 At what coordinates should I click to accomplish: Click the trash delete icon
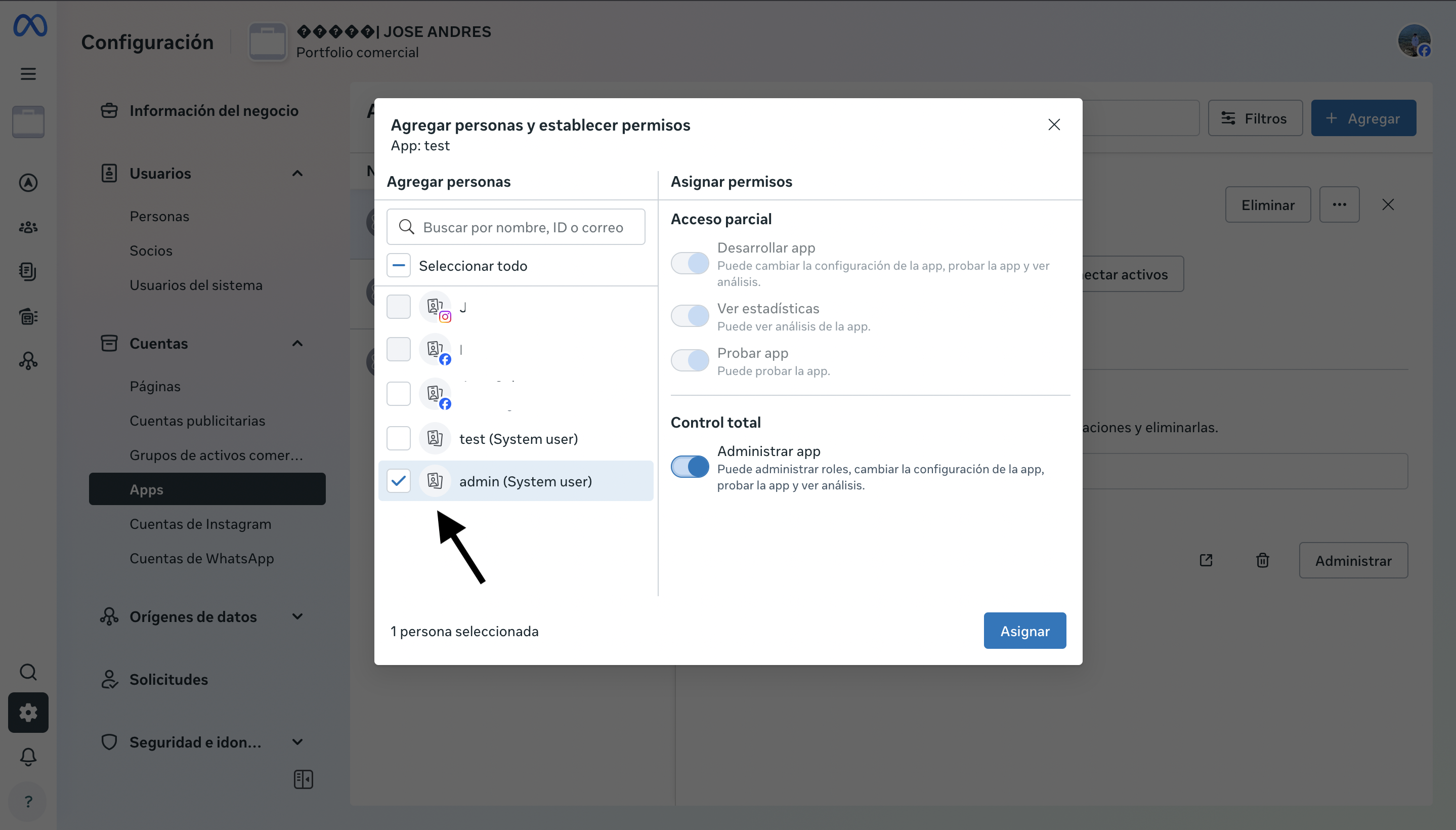1262,560
